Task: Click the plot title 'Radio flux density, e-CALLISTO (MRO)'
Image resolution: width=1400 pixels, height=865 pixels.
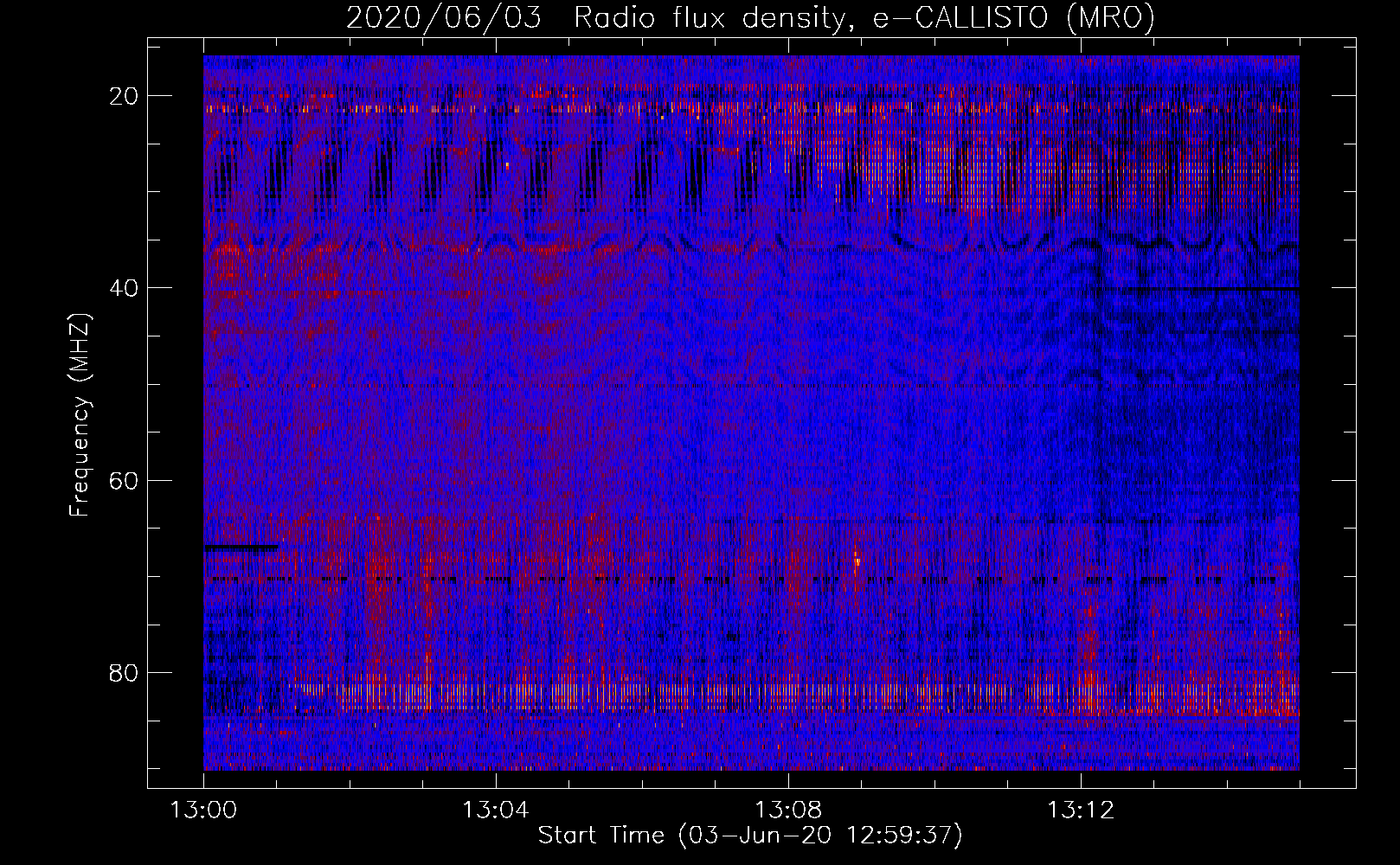Action: tap(864, 18)
